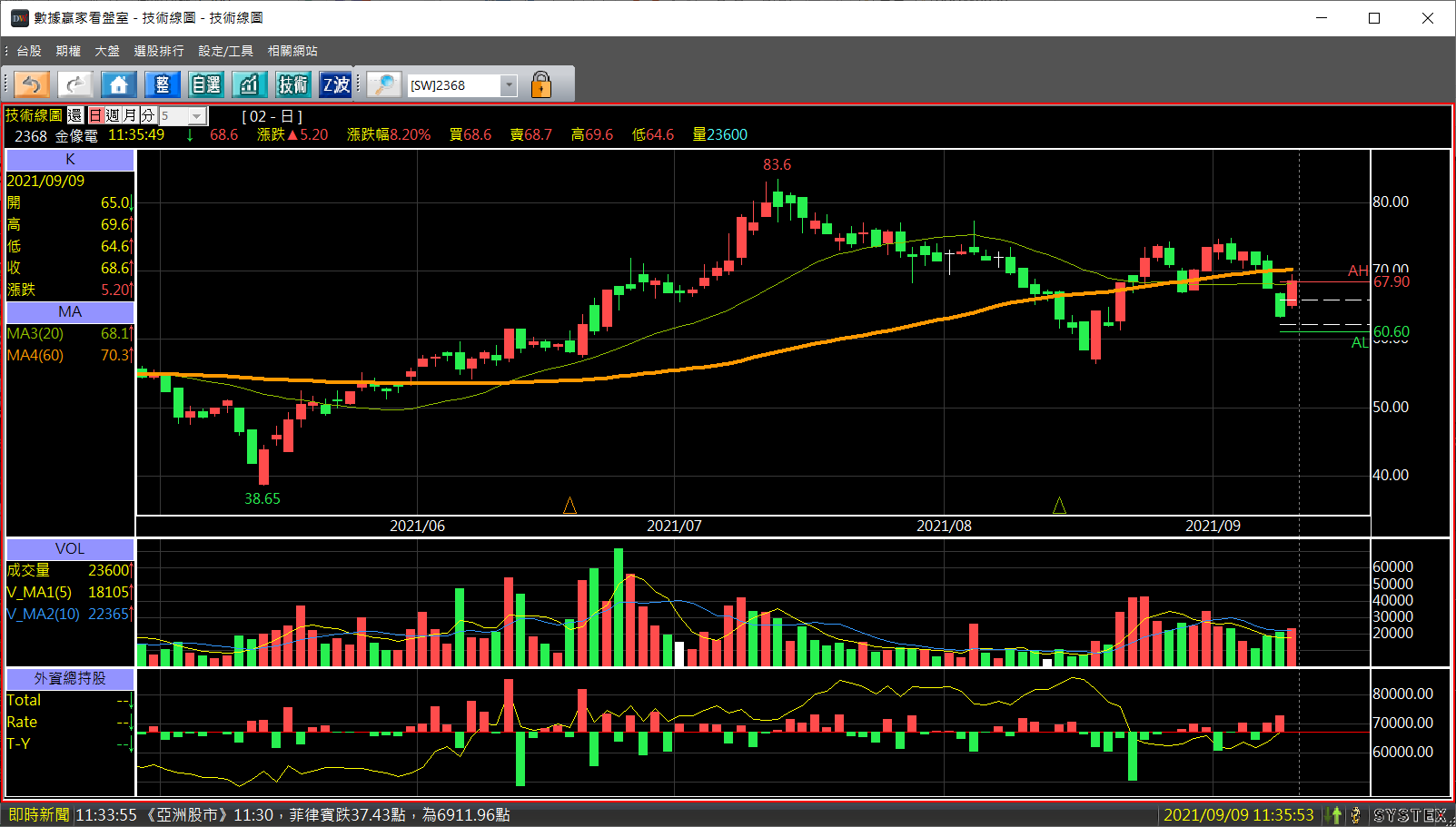This screenshot has width=1456, height=827.
Task: Click the orange back arrow toolbar button
Action: (32, 84)
